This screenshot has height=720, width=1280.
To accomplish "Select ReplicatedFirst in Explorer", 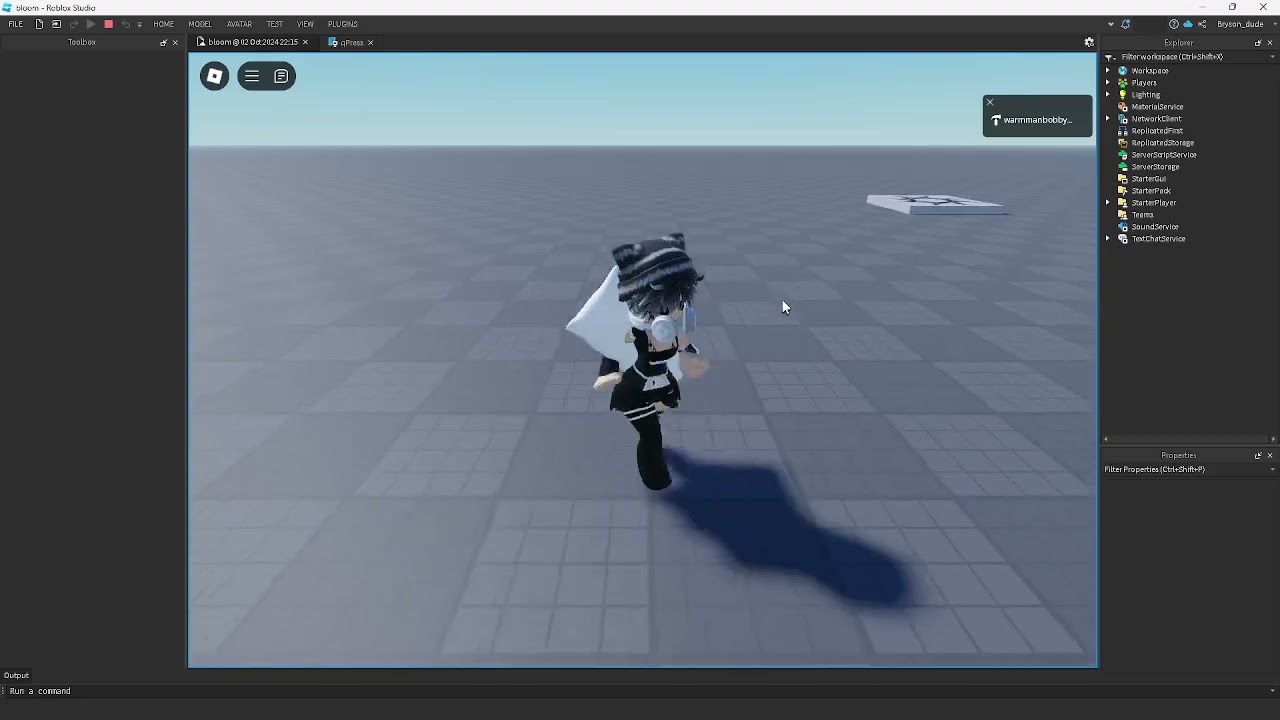I will 1157,131.
